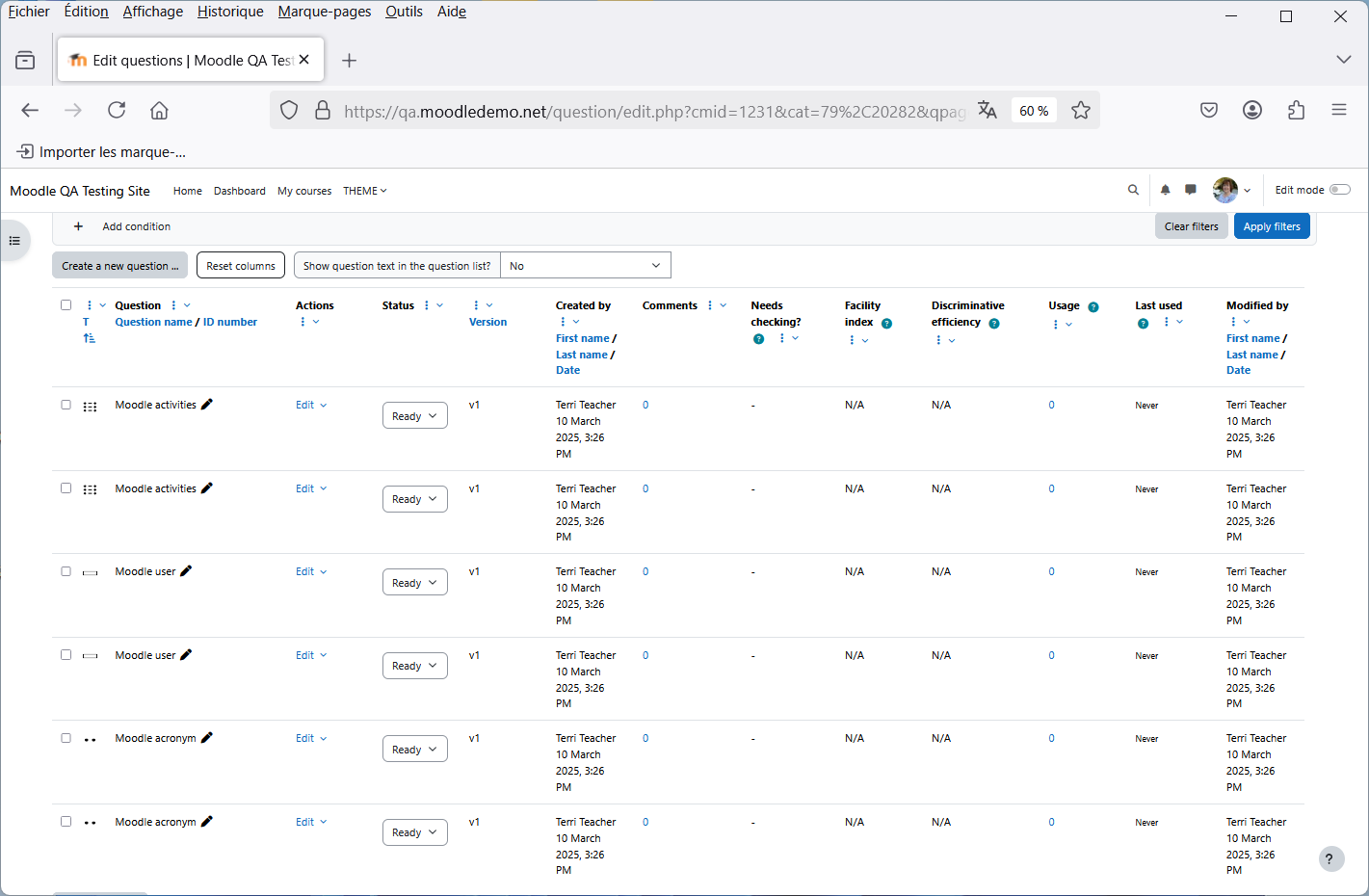The height and width of the screenshot is (896, 1369).
Task: Click the Firefox back arrow
Action: (30, 110)
